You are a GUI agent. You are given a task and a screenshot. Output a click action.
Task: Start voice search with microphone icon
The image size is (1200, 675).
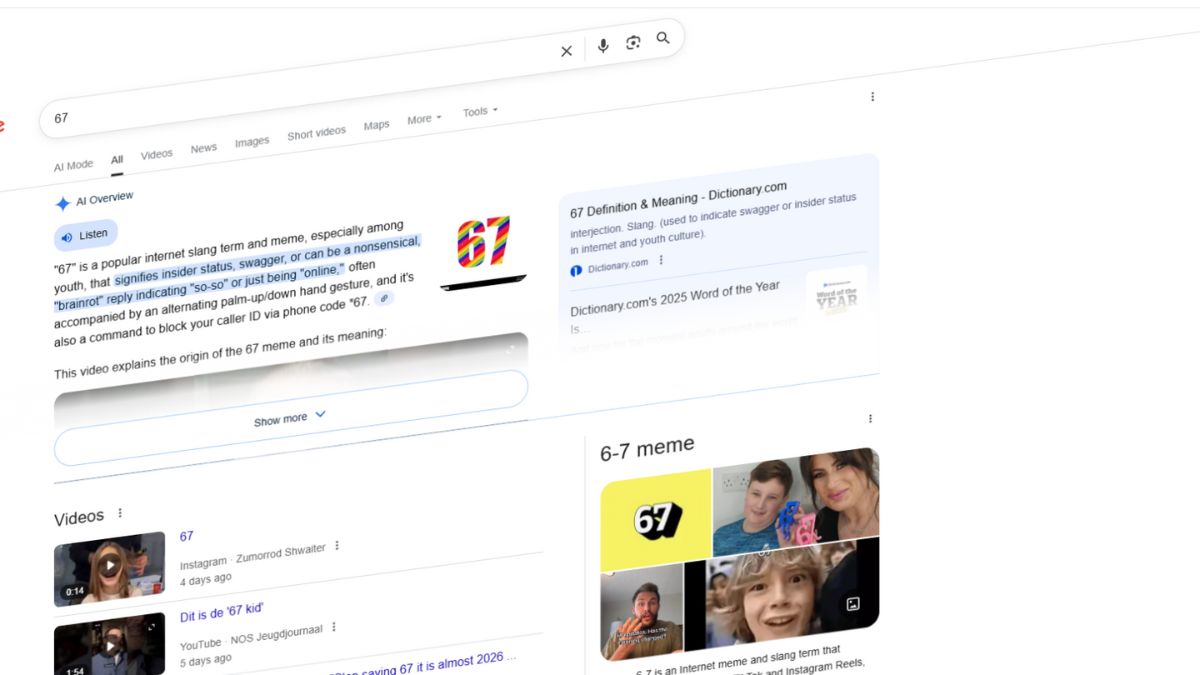(603, 46)
